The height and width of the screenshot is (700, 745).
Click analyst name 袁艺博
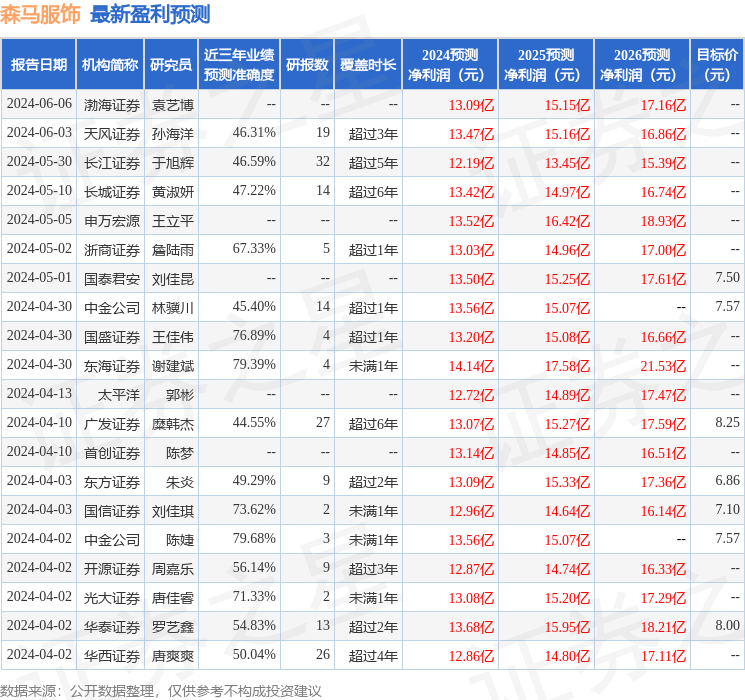point(173,105)
